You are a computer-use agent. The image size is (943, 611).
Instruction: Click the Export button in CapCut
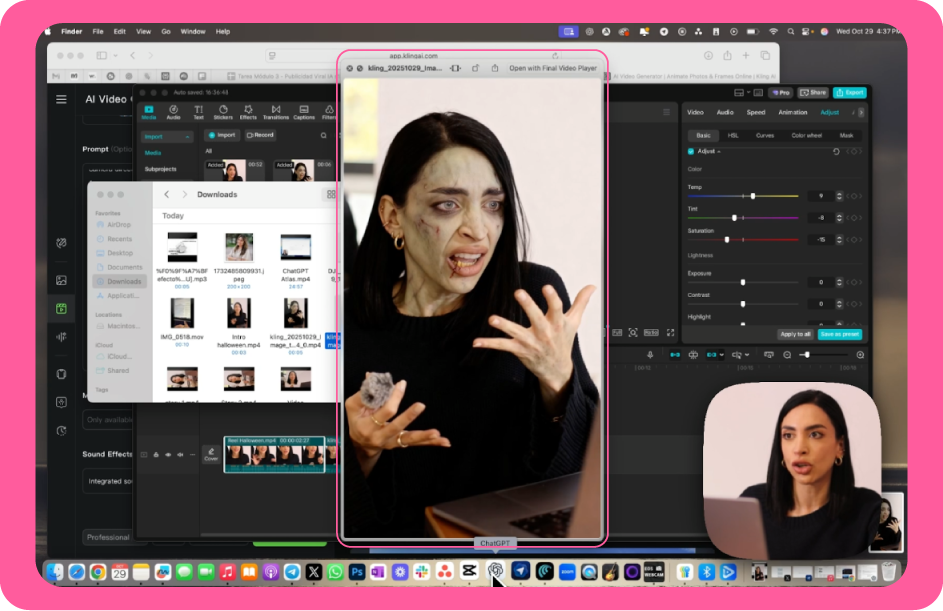850,93
